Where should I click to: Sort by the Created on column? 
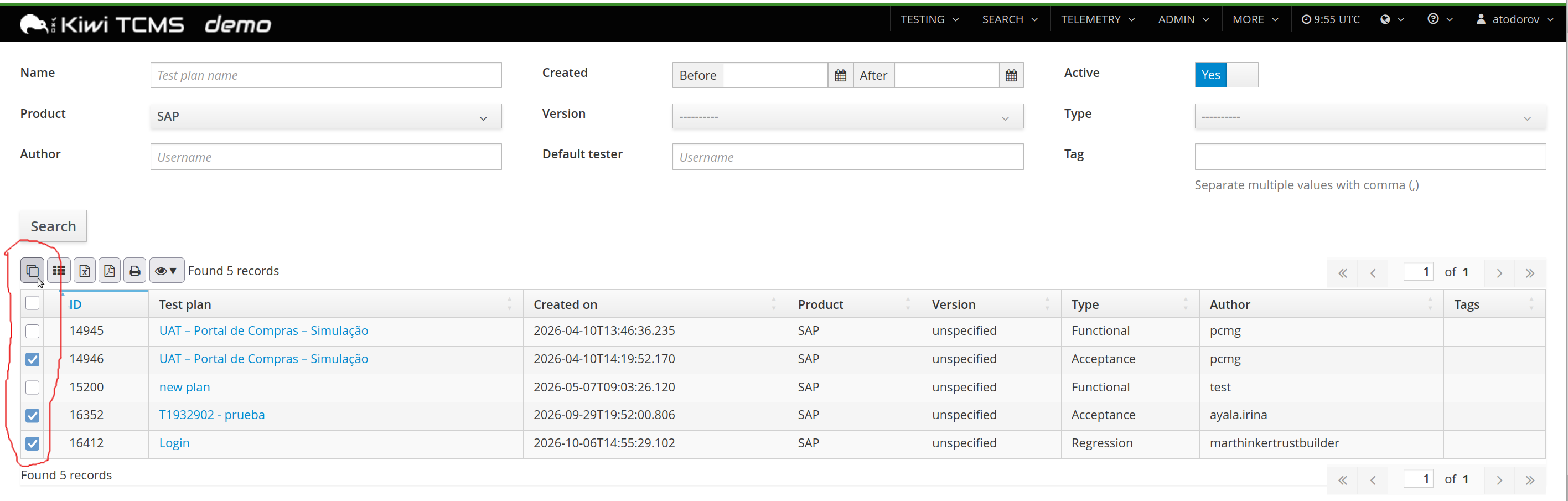[655, 304]
